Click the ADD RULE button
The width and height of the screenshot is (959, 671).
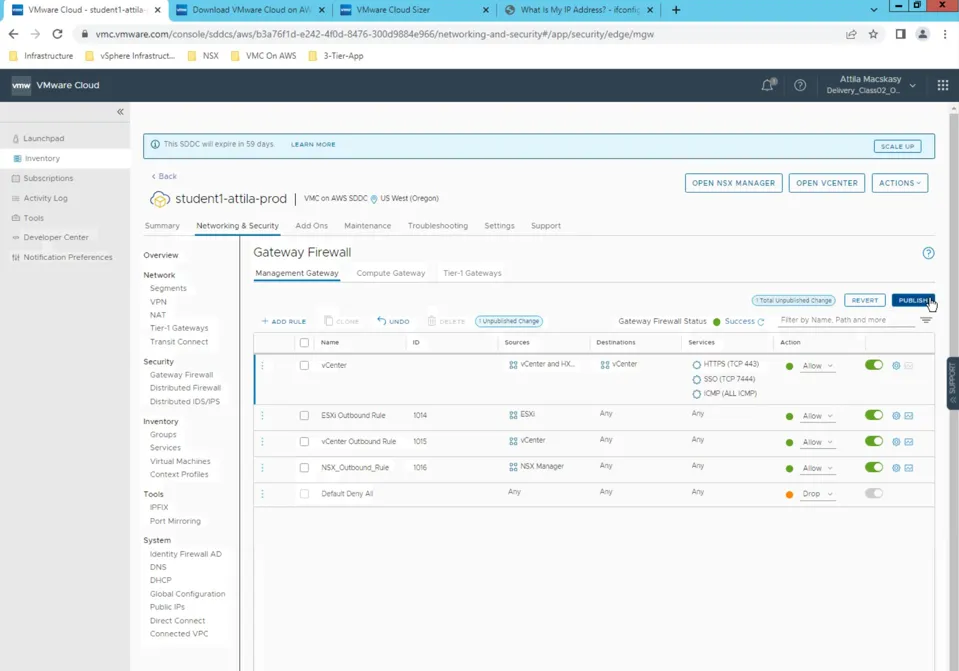tap(283, 321)
